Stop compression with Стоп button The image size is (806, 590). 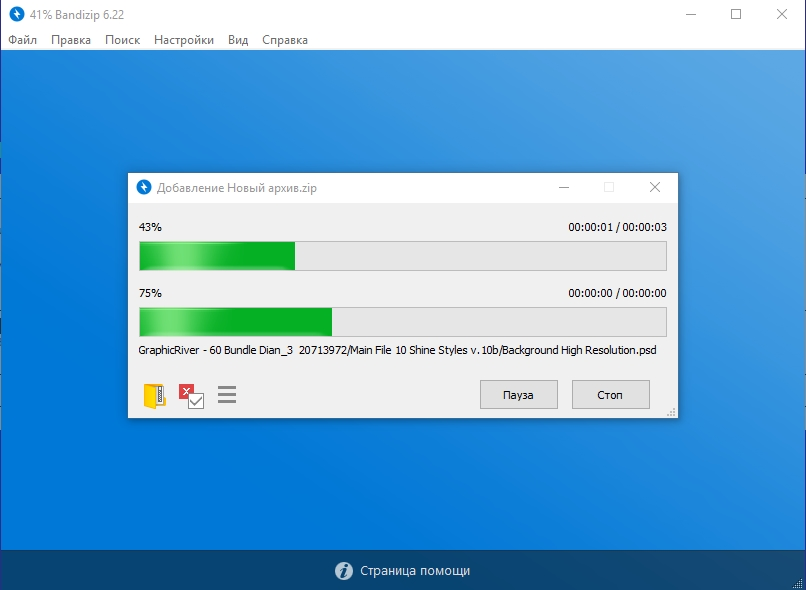point(611,395)
